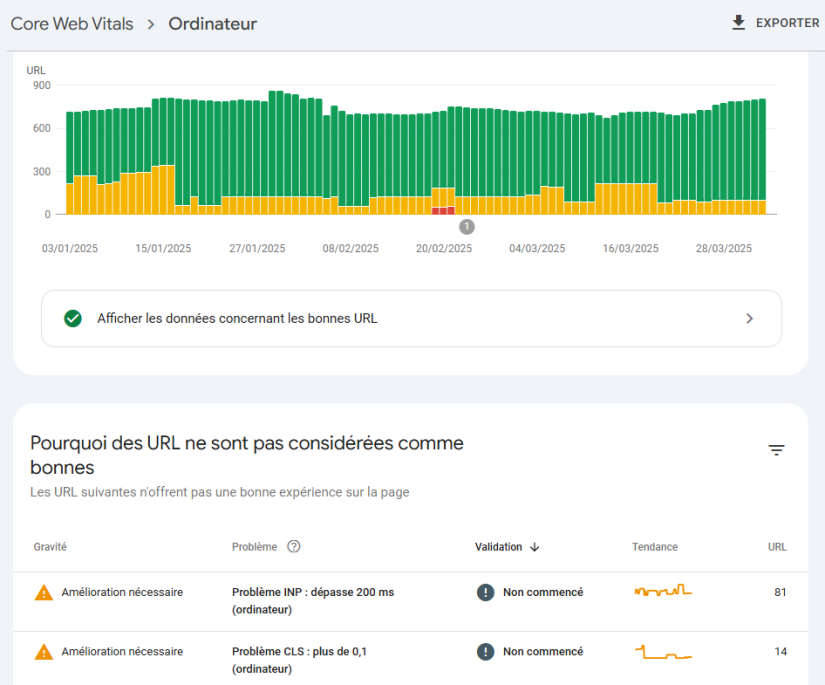Click the URL count 81 for INP
Viewport: 825px width, 685px height.
(778, 592)
